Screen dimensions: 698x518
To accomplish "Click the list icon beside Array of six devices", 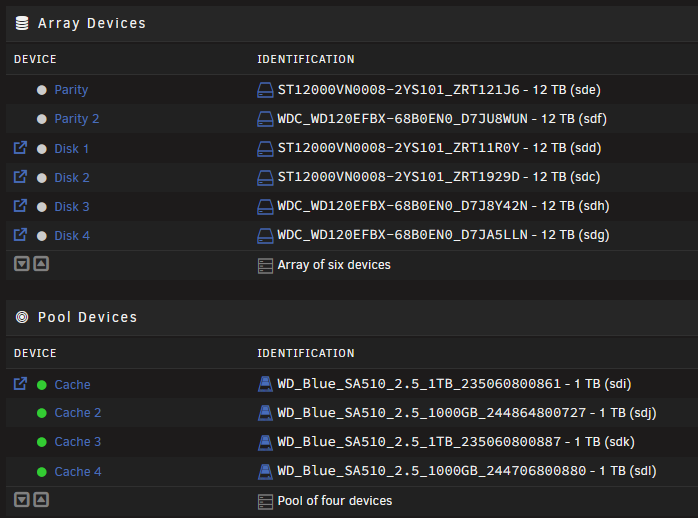I will 265,266.
